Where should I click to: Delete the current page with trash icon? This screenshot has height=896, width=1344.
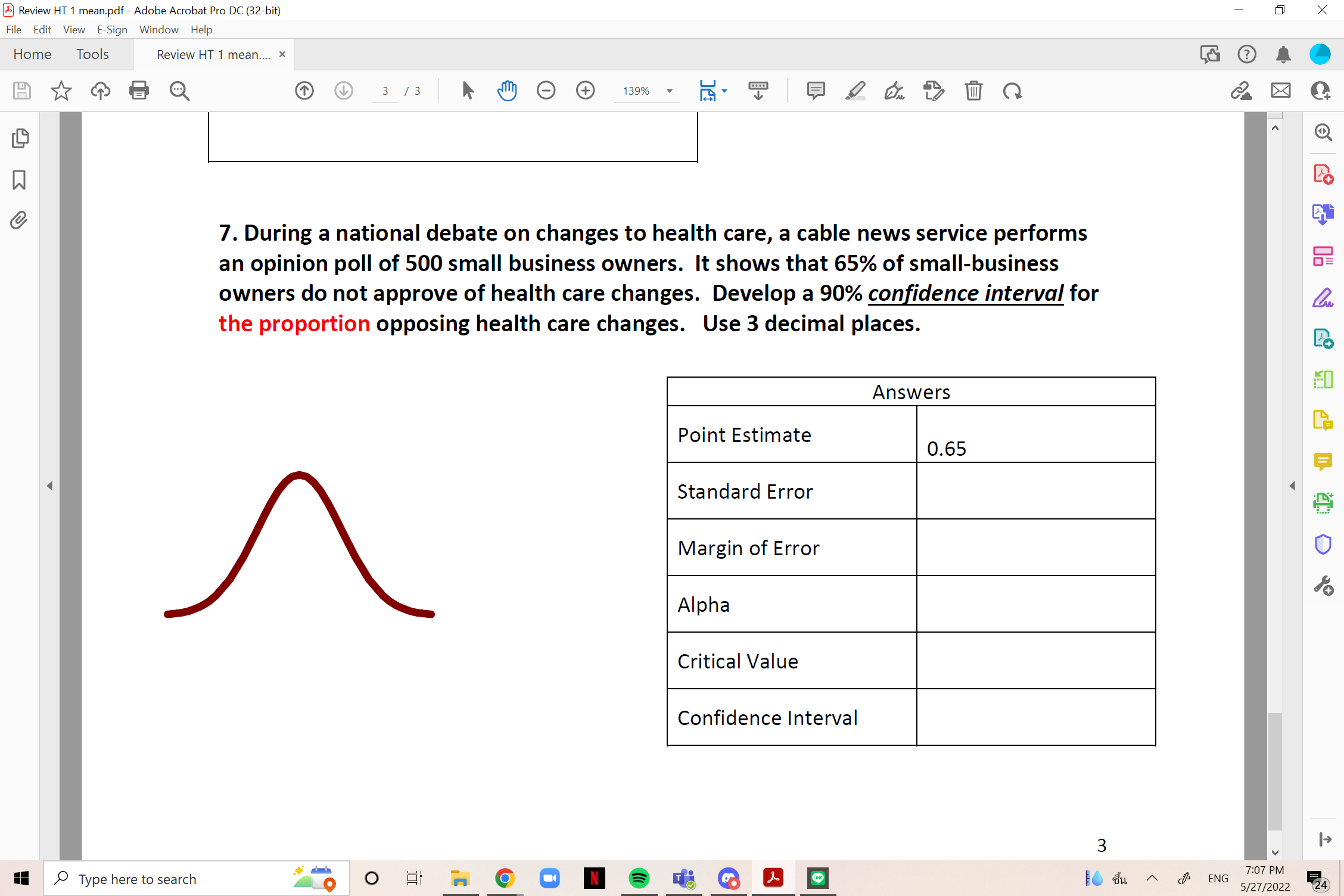click(x=973, y=91)
